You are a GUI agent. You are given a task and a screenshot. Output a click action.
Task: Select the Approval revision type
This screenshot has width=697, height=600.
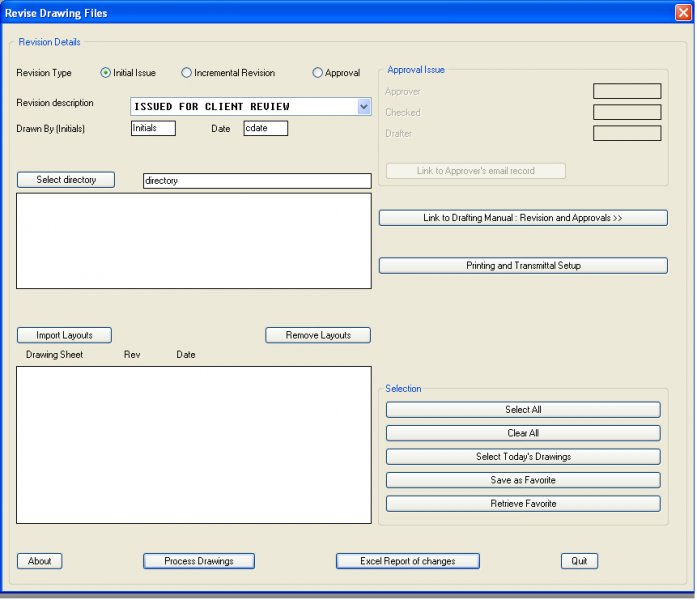[318, 73]
